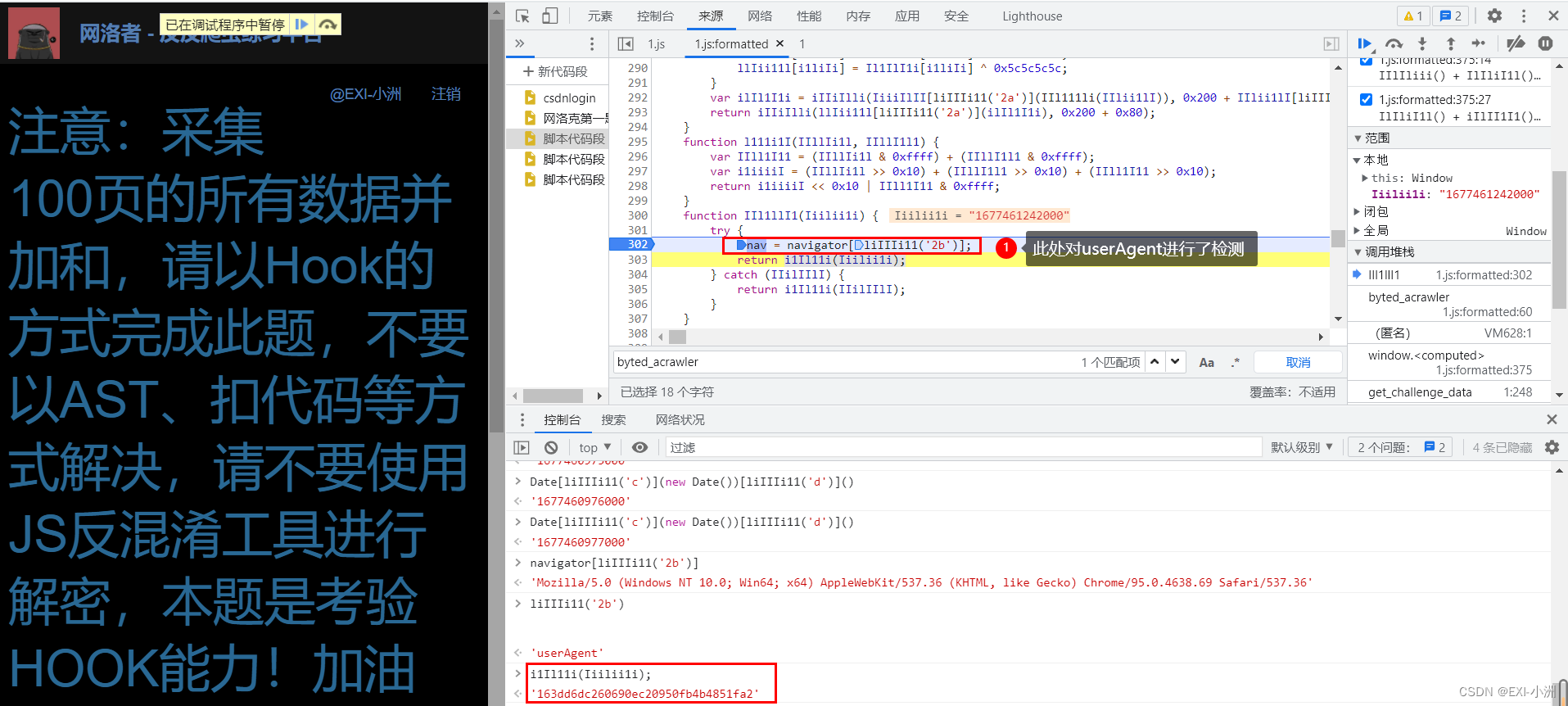This screenshot has height=706, width=1568.
Task: Uncheck breakpoint 1.js:formatted:375:14
Action: pyautogui.click(x=1366, y=60)
